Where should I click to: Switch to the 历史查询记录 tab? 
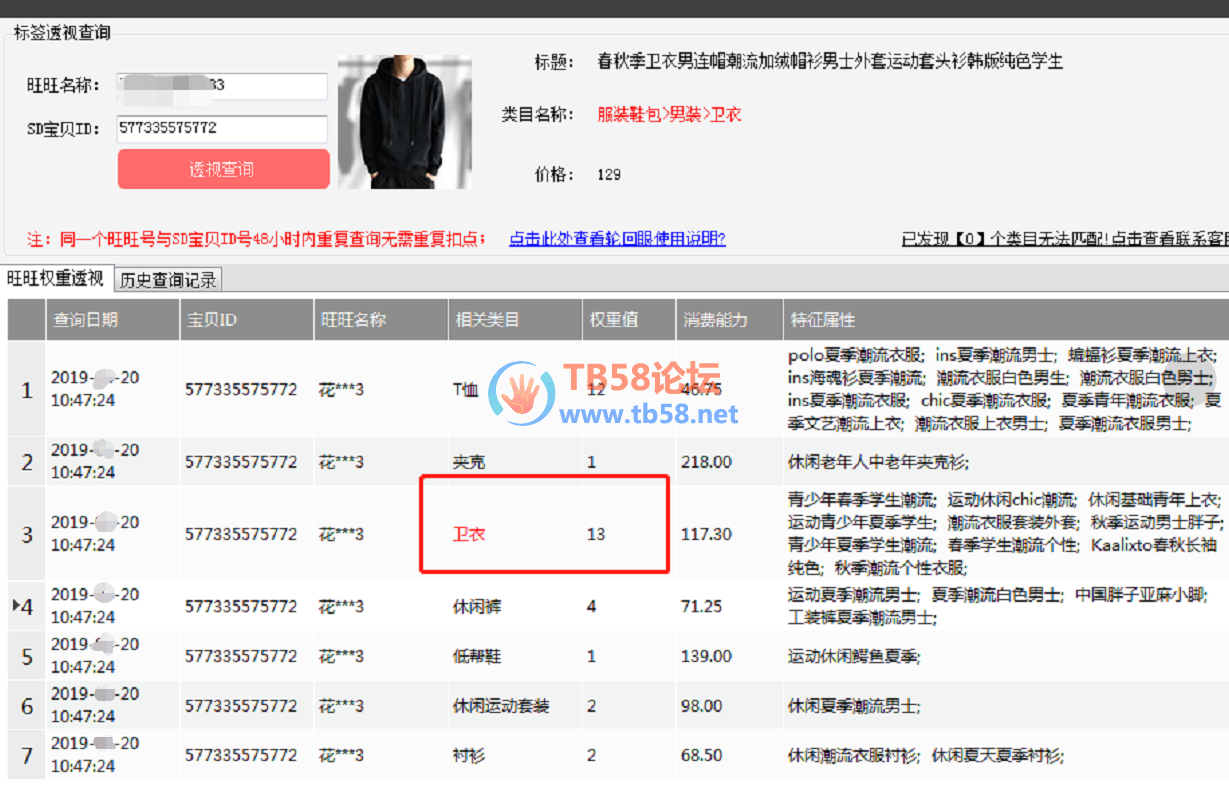click(167, 280)
